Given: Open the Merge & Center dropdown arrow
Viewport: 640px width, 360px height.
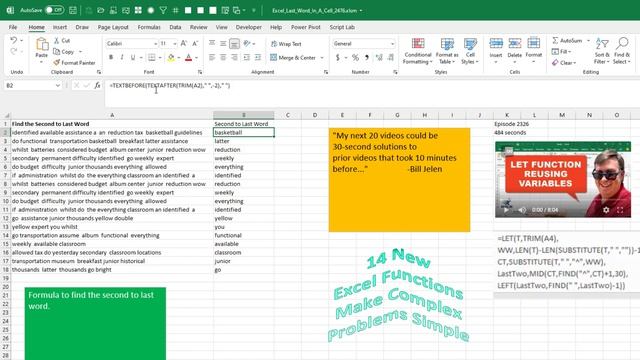Looking at the screenshot, I should (x=322, y=58).
